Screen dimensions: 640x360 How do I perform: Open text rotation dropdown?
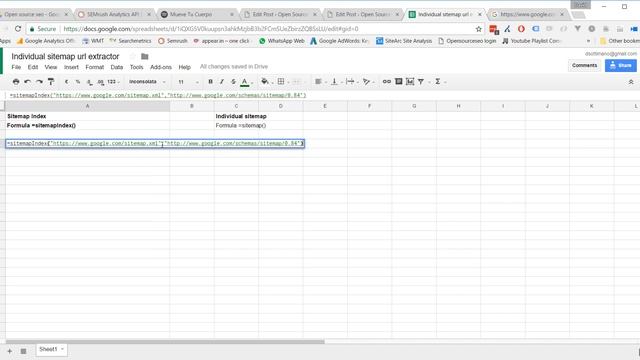pos(368,82)
